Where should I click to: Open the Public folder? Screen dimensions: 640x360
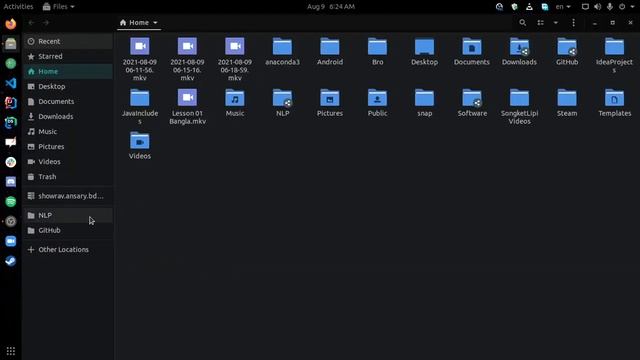pos(377,103)
